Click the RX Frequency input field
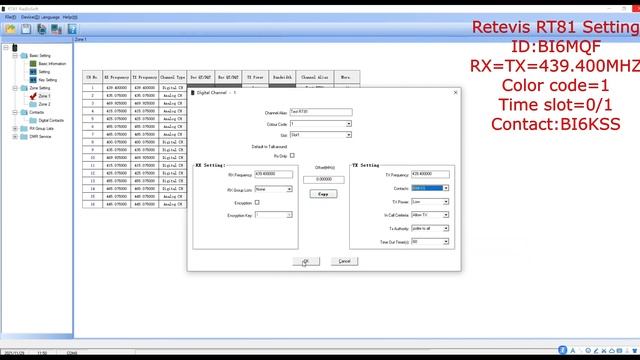 273,174
